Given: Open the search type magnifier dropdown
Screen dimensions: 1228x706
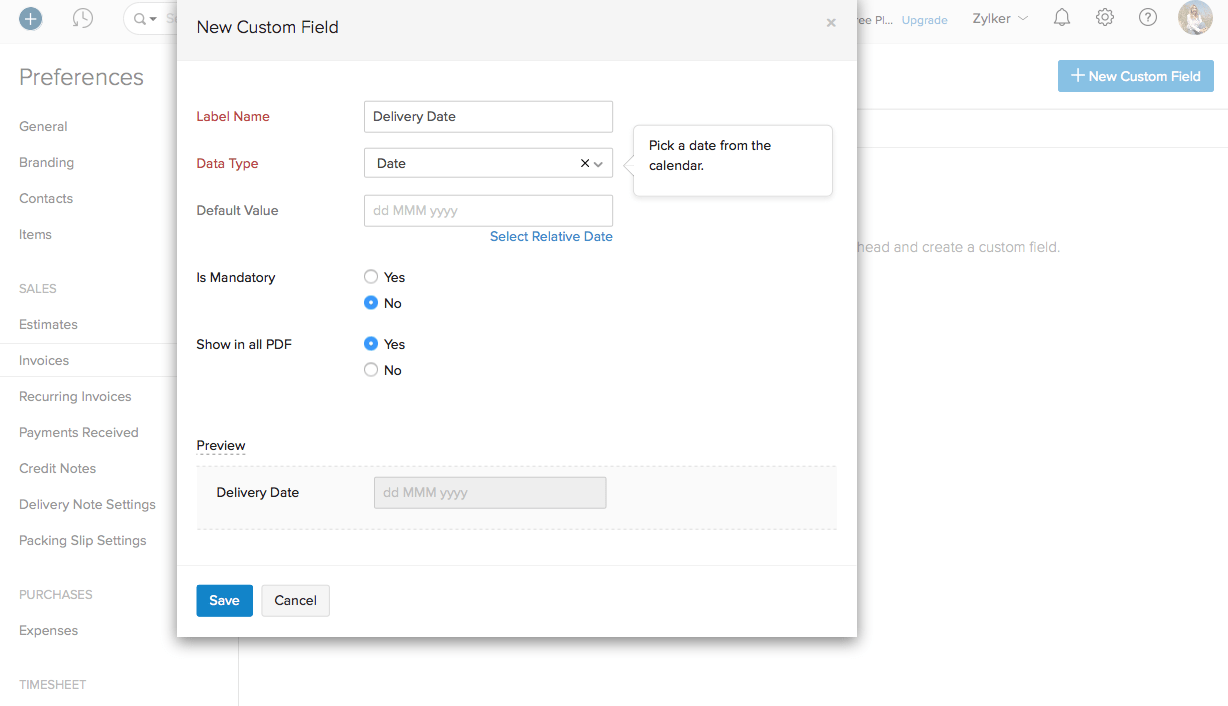Looking at the screenshot, I should 145,19.
